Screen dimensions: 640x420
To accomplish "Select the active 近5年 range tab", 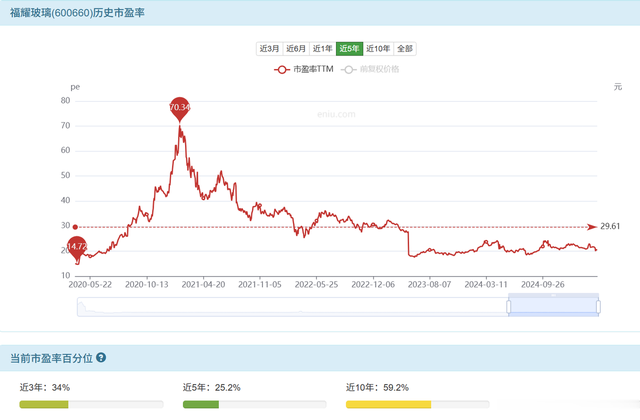I will (x=349, y=49).
